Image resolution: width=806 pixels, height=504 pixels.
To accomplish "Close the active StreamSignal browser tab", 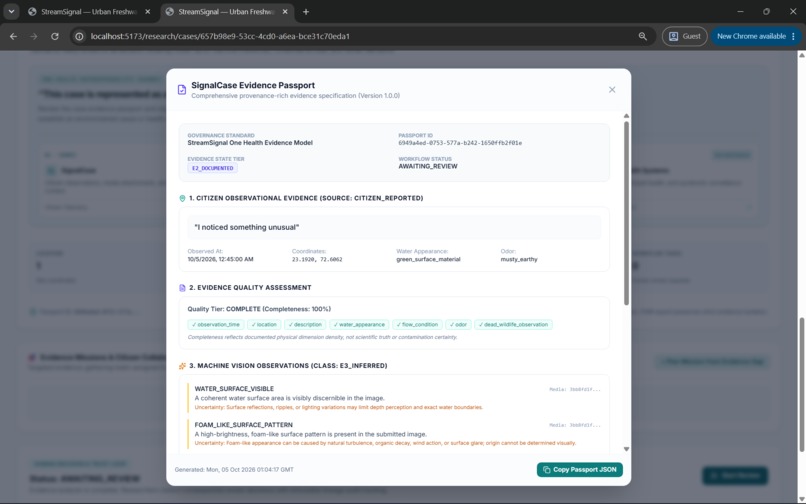I will [285, 11].
